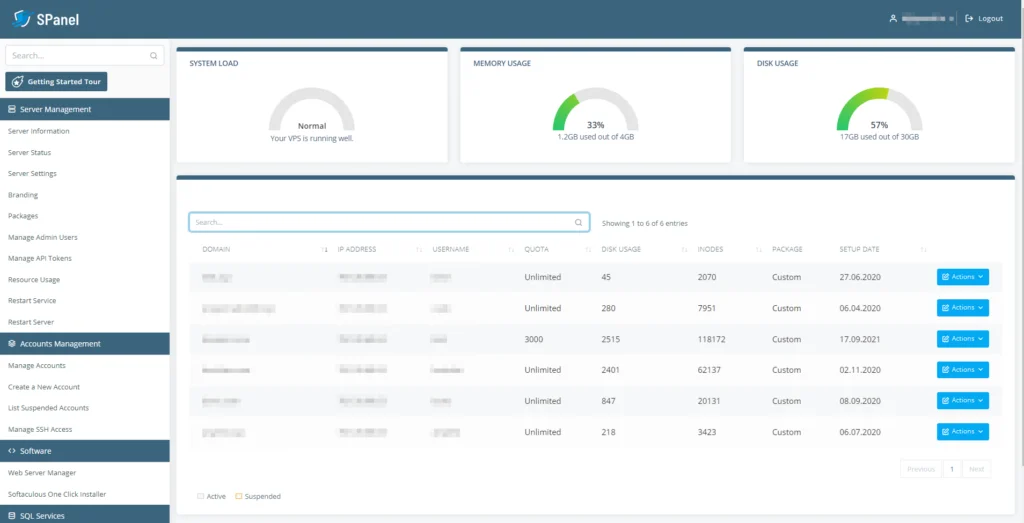This screenshot has height=523, width=1024.
Task: Click the magnifier icon in sidebar search
Action: coord(153,56)
